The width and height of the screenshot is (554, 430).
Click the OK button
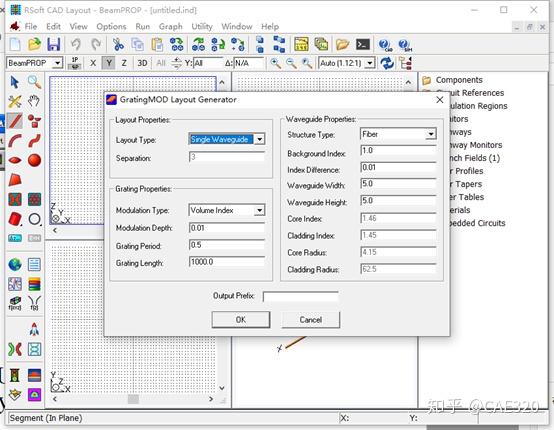241,319
